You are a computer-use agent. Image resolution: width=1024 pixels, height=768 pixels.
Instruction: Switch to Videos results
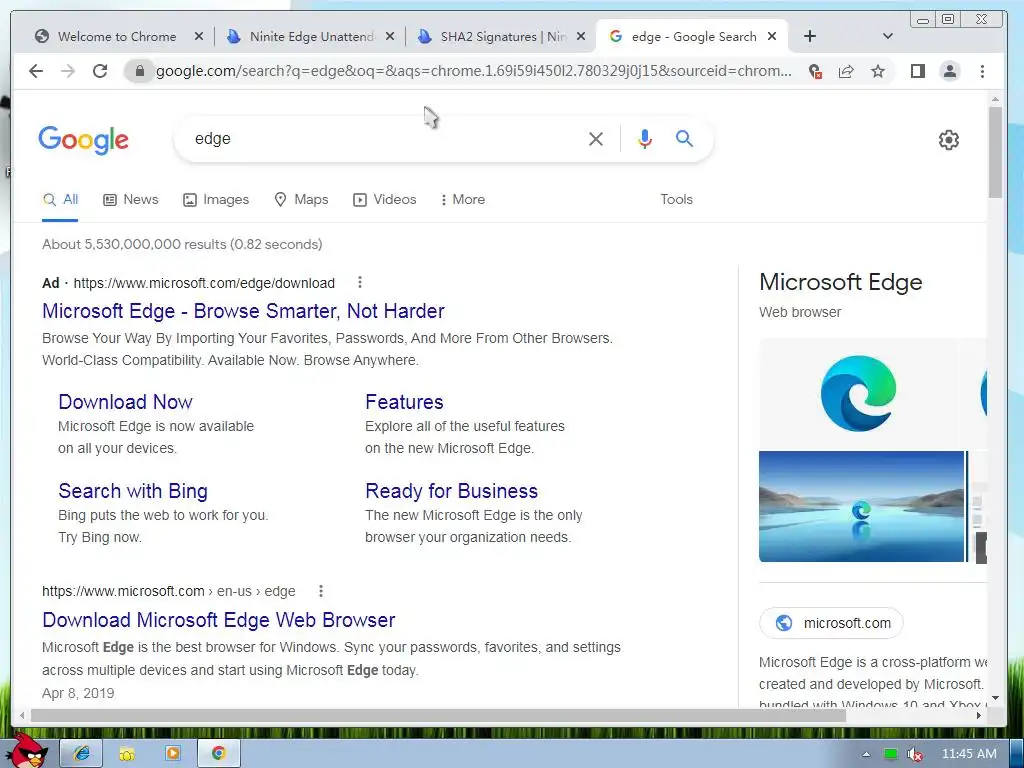click(384, 200)
